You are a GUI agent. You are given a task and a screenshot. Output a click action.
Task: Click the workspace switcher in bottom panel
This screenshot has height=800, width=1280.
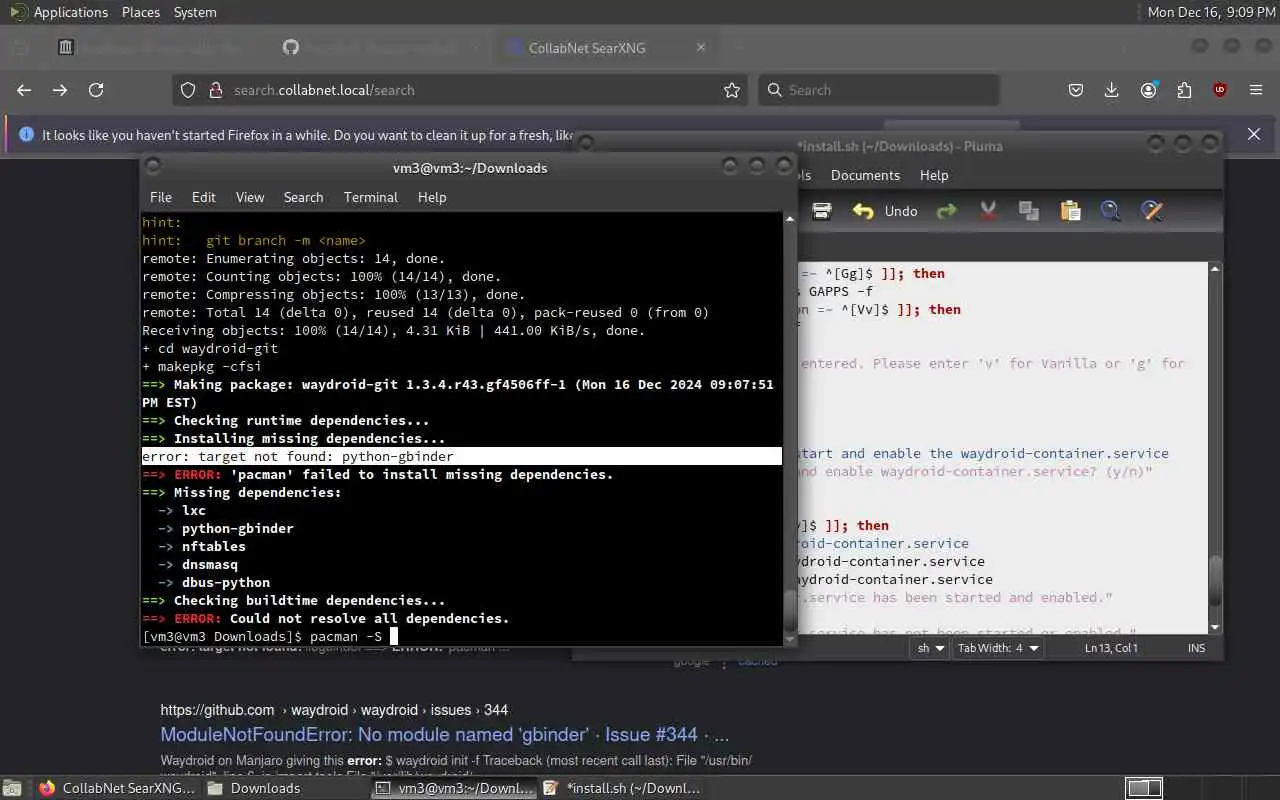1145,788
